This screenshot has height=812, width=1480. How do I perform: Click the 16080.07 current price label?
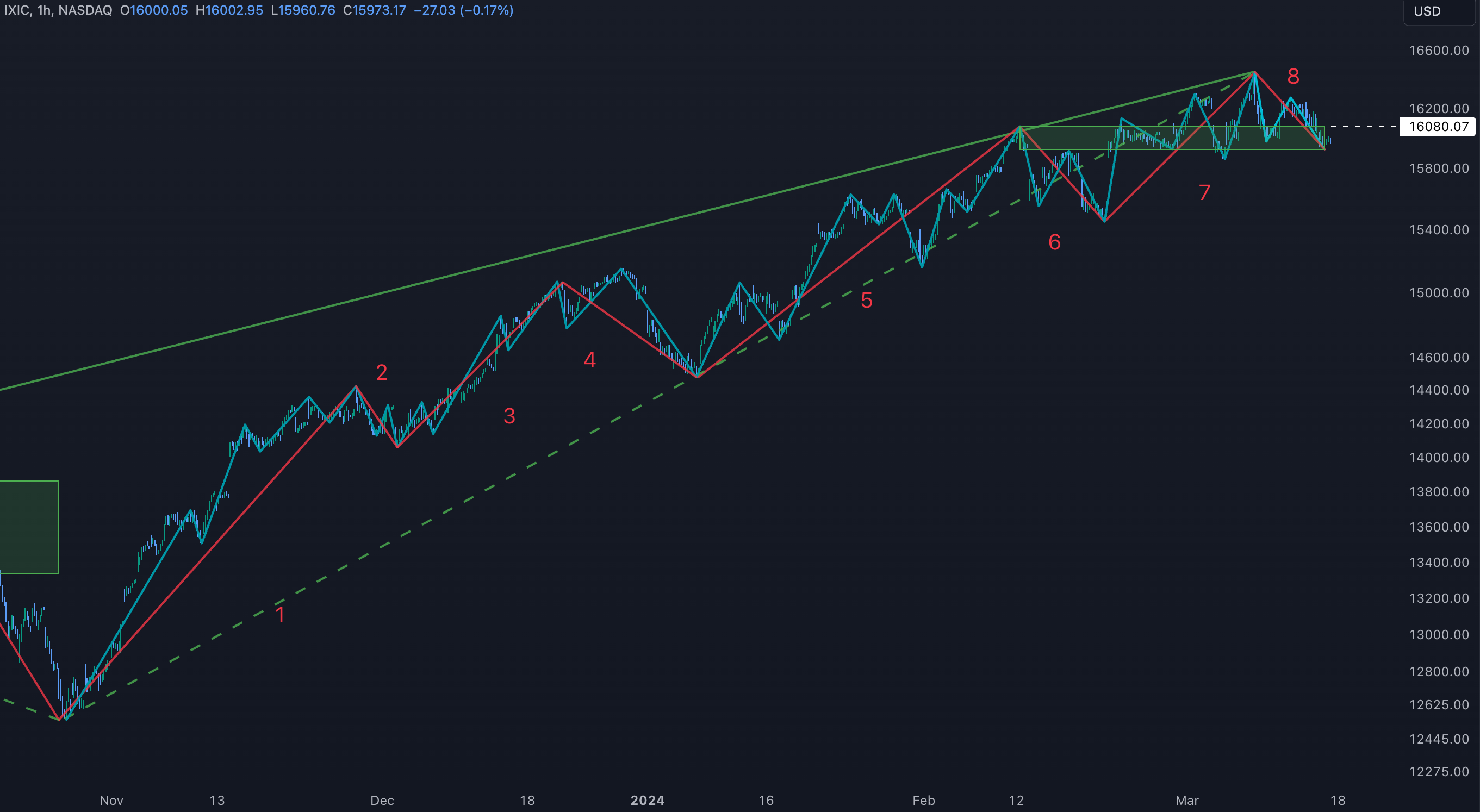click(1438, 126)
